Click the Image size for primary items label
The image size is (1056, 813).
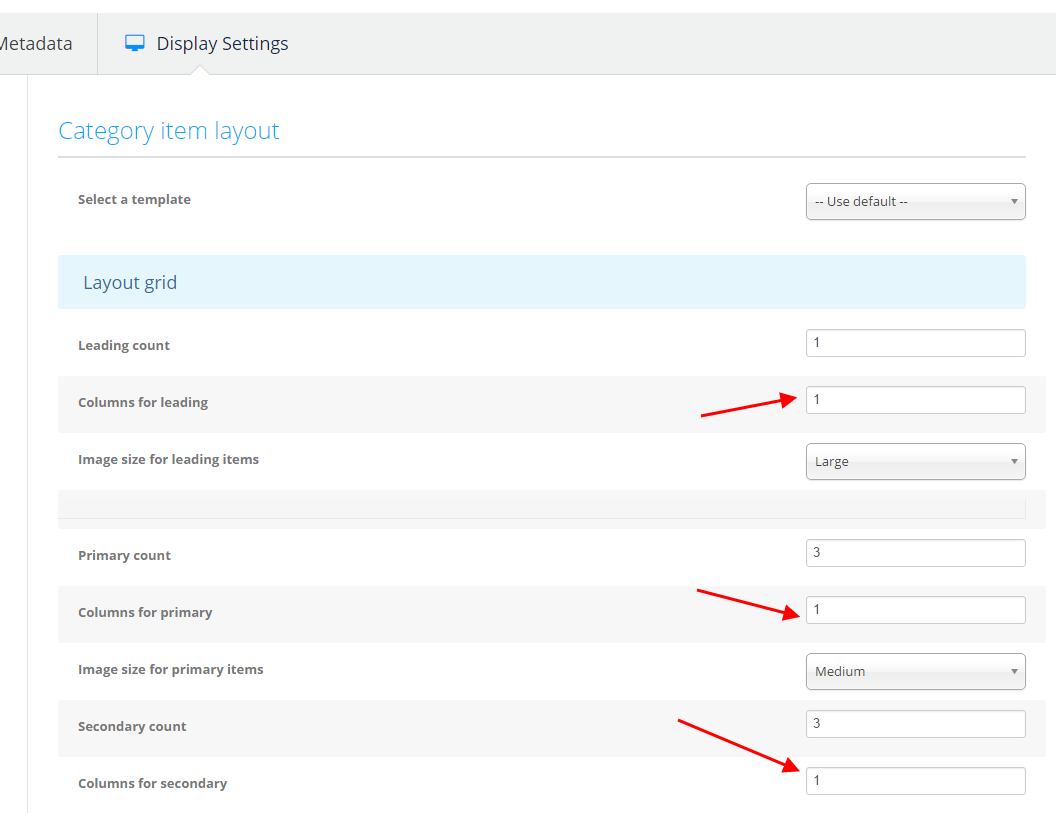170,670
